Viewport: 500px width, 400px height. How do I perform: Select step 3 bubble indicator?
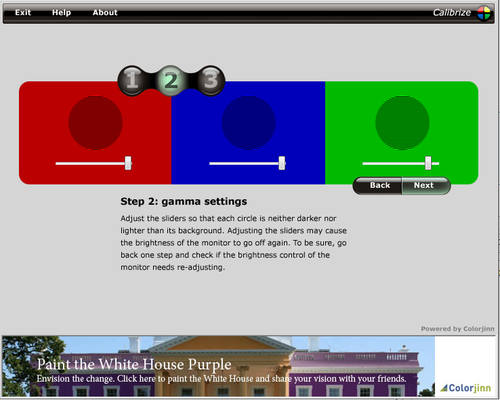click(211, 80)
